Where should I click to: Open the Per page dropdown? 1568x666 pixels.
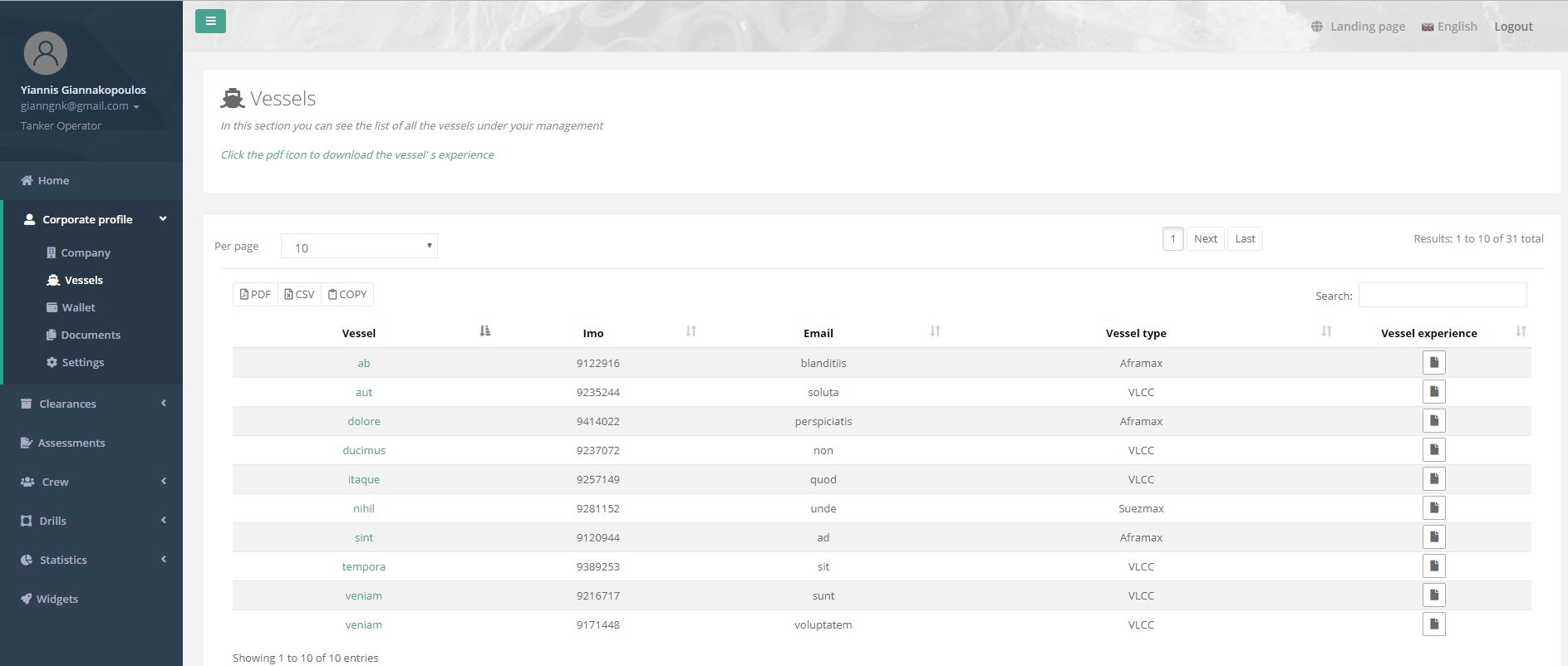[359, 247]
